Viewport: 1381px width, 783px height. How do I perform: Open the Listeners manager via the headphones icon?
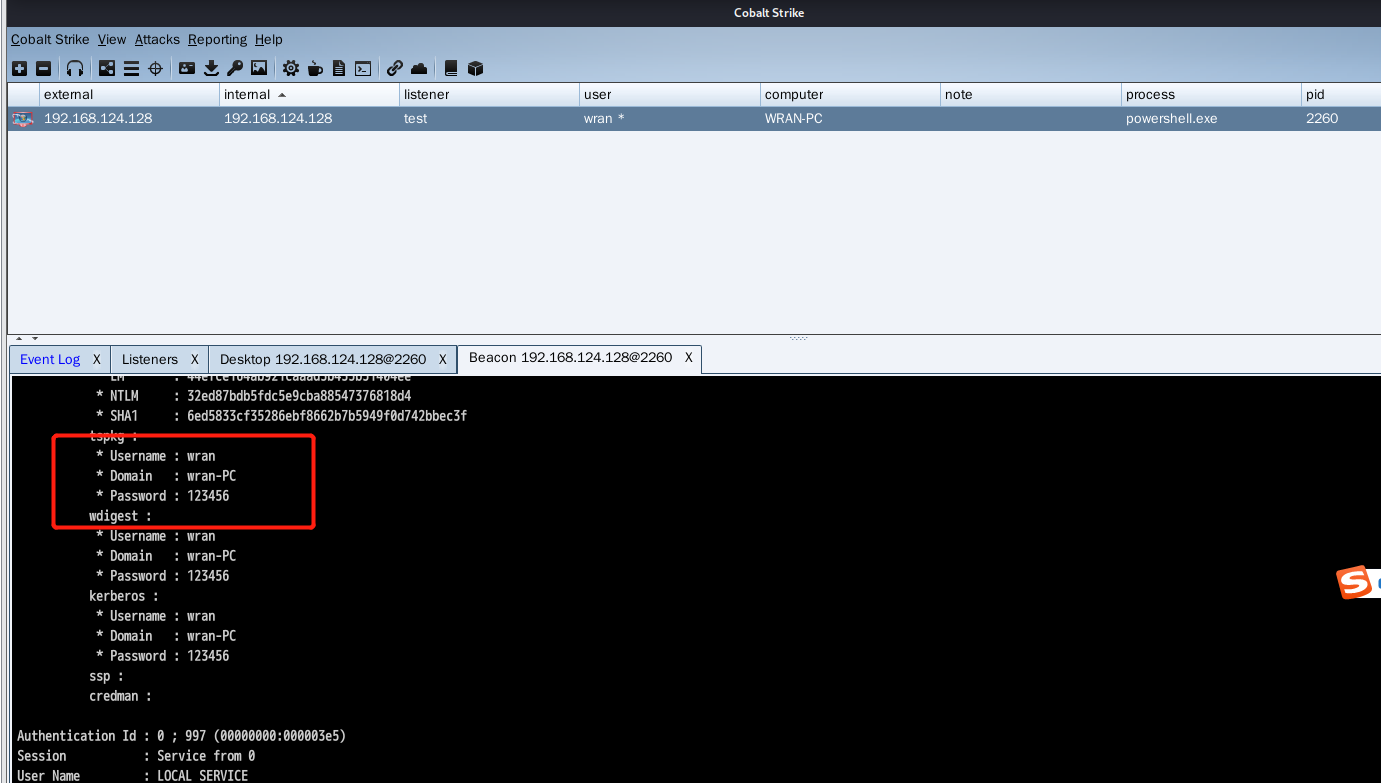(75, 69)
